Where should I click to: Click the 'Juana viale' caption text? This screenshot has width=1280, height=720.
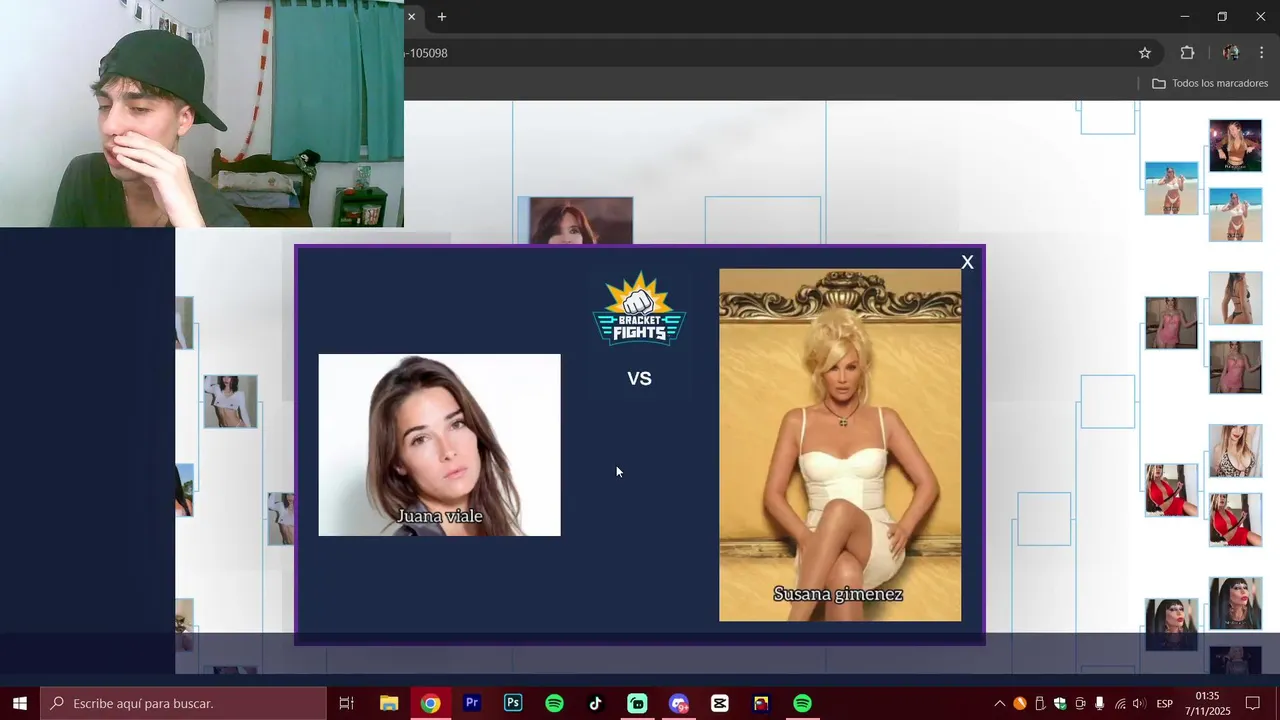pyautogui.click(x=440, y=516)
